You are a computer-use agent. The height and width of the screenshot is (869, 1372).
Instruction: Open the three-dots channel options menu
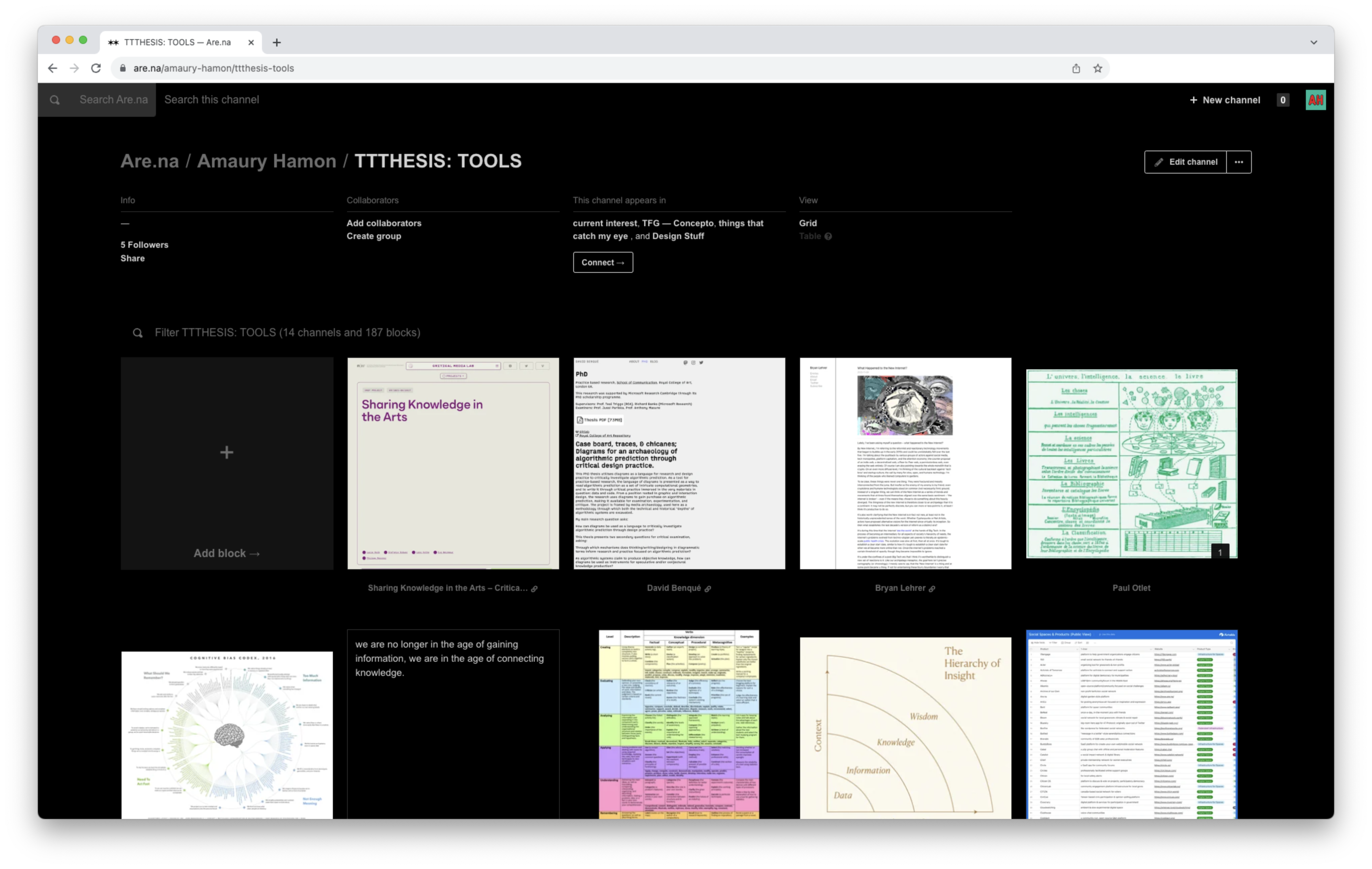pyautogui.click(x=1239, y=162)
